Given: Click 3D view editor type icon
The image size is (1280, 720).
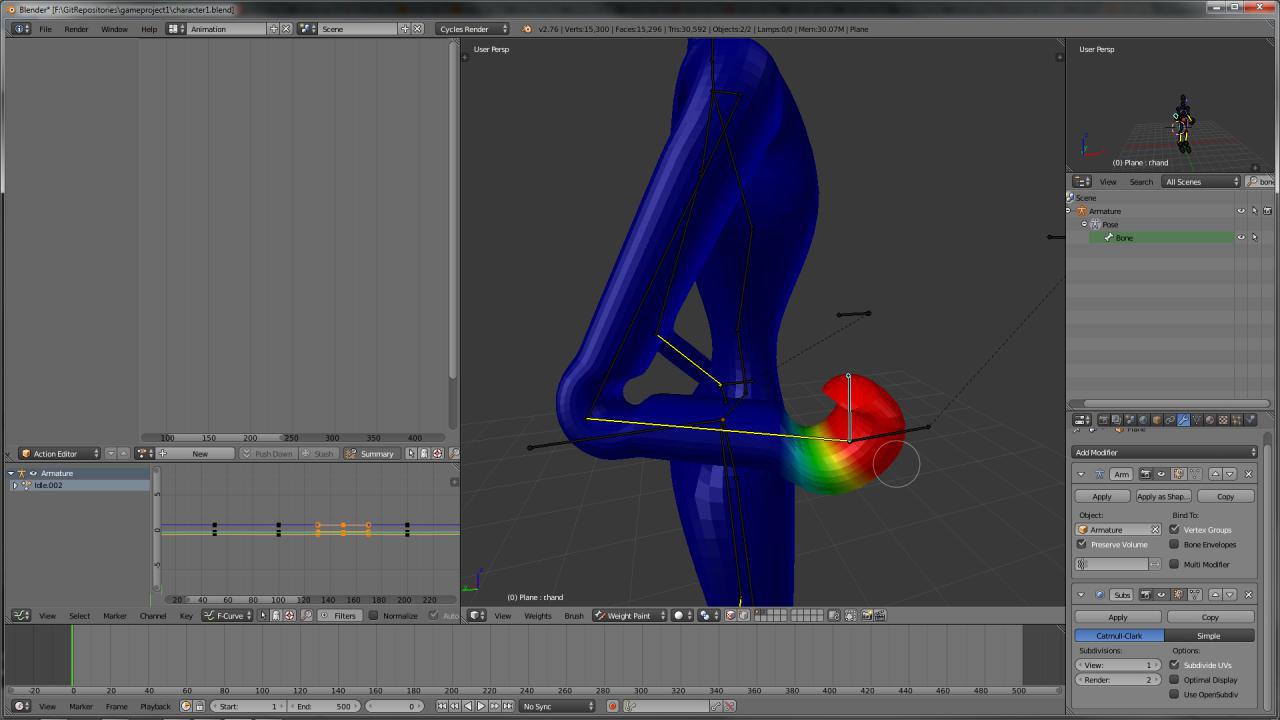Looking at the screenshot, I should pos(478,616).
